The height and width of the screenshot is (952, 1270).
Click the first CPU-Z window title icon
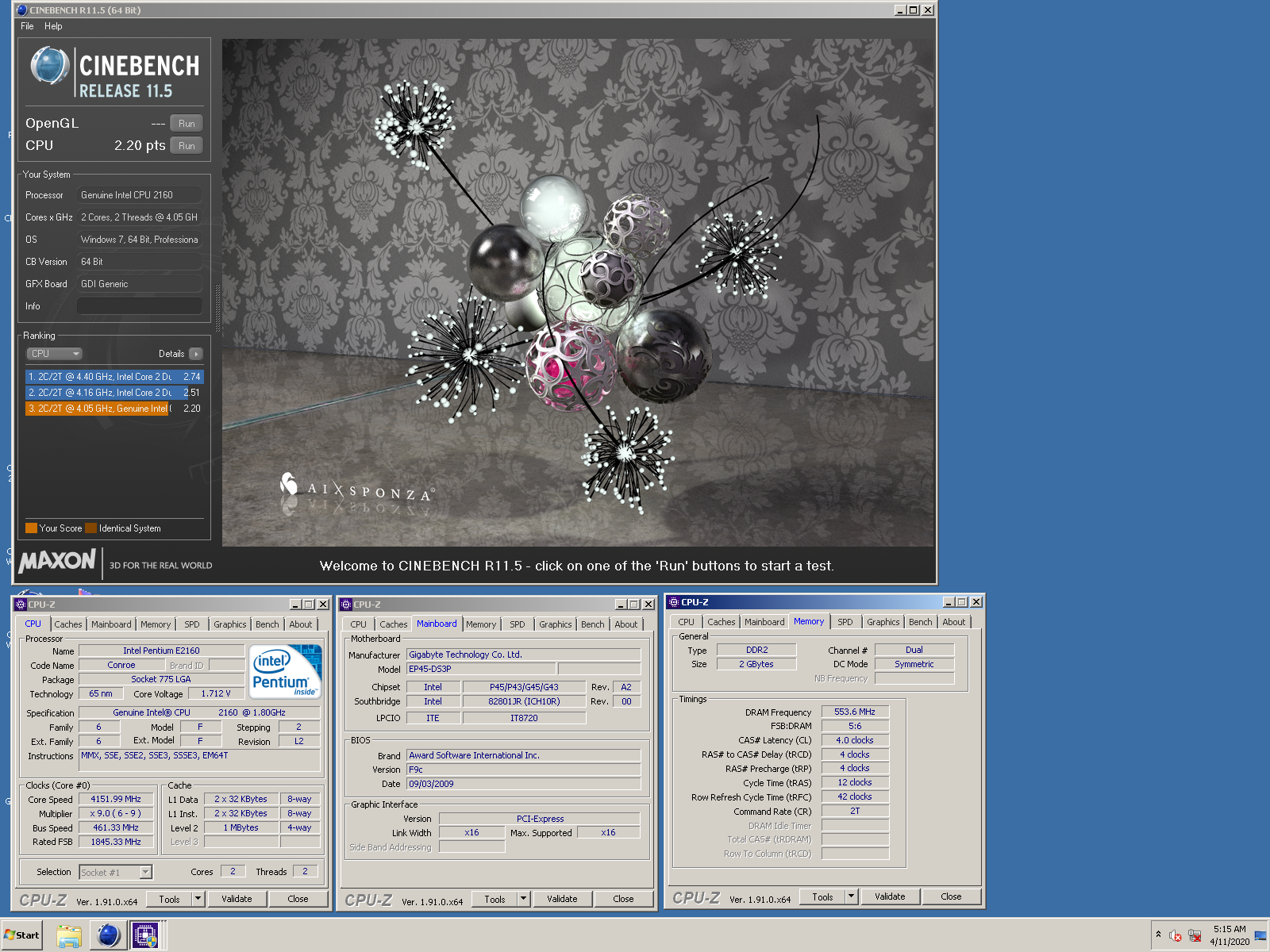tap(21, 605)
